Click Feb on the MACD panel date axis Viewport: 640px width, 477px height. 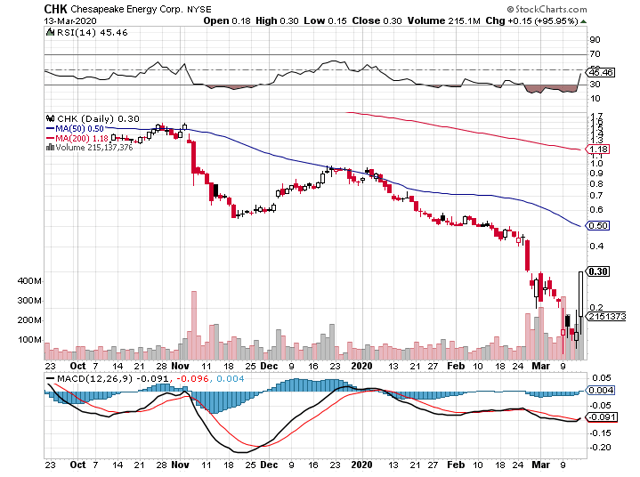click(x=456, y=465)
